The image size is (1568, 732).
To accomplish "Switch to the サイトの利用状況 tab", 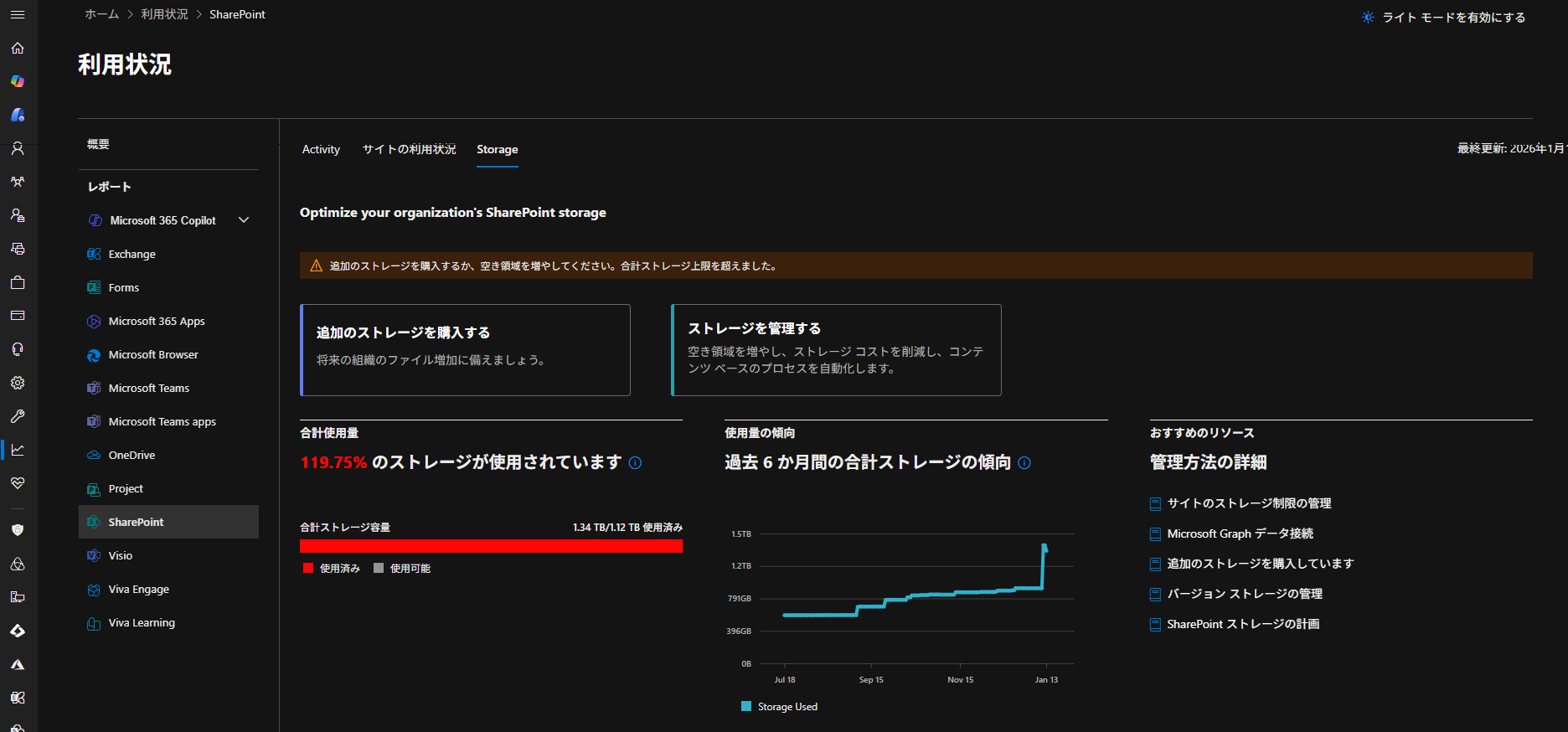I will 409,150.
